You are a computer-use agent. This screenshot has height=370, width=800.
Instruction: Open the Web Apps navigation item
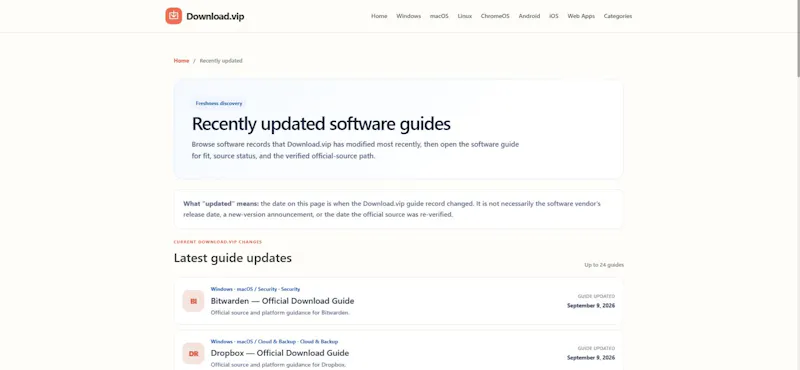coord(581,16)
